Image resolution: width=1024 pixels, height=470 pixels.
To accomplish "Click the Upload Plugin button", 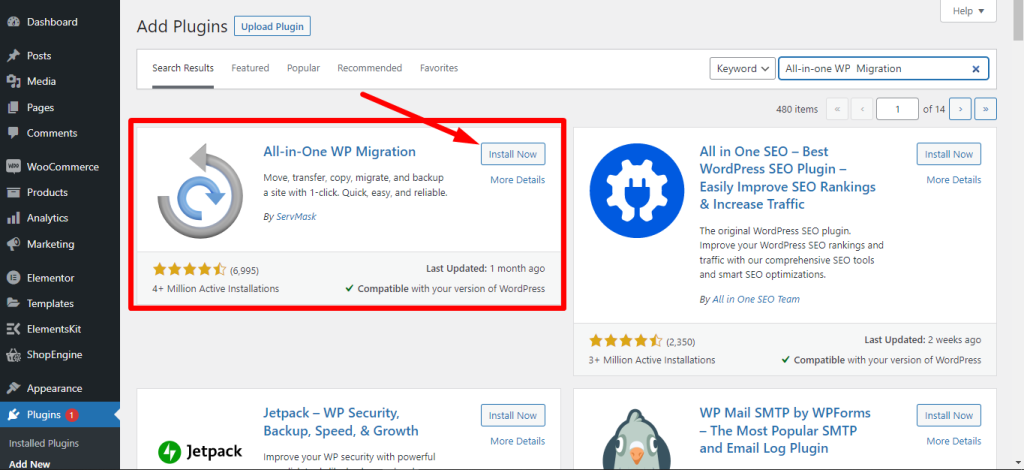I will pos(272,27).
